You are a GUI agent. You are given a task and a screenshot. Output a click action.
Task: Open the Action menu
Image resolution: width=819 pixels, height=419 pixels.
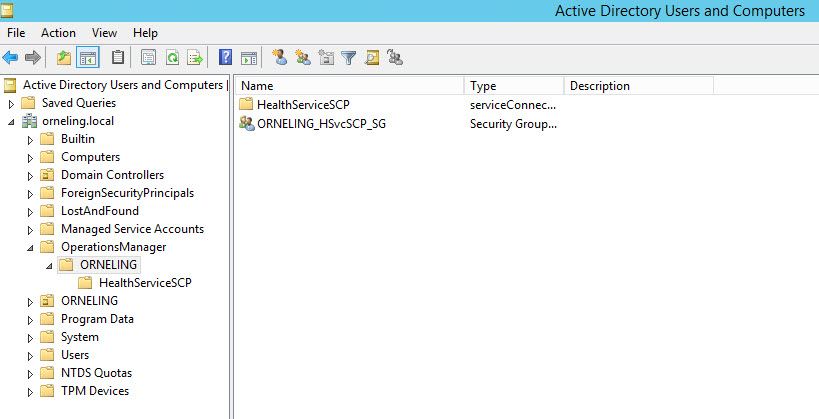coord(58,33)
